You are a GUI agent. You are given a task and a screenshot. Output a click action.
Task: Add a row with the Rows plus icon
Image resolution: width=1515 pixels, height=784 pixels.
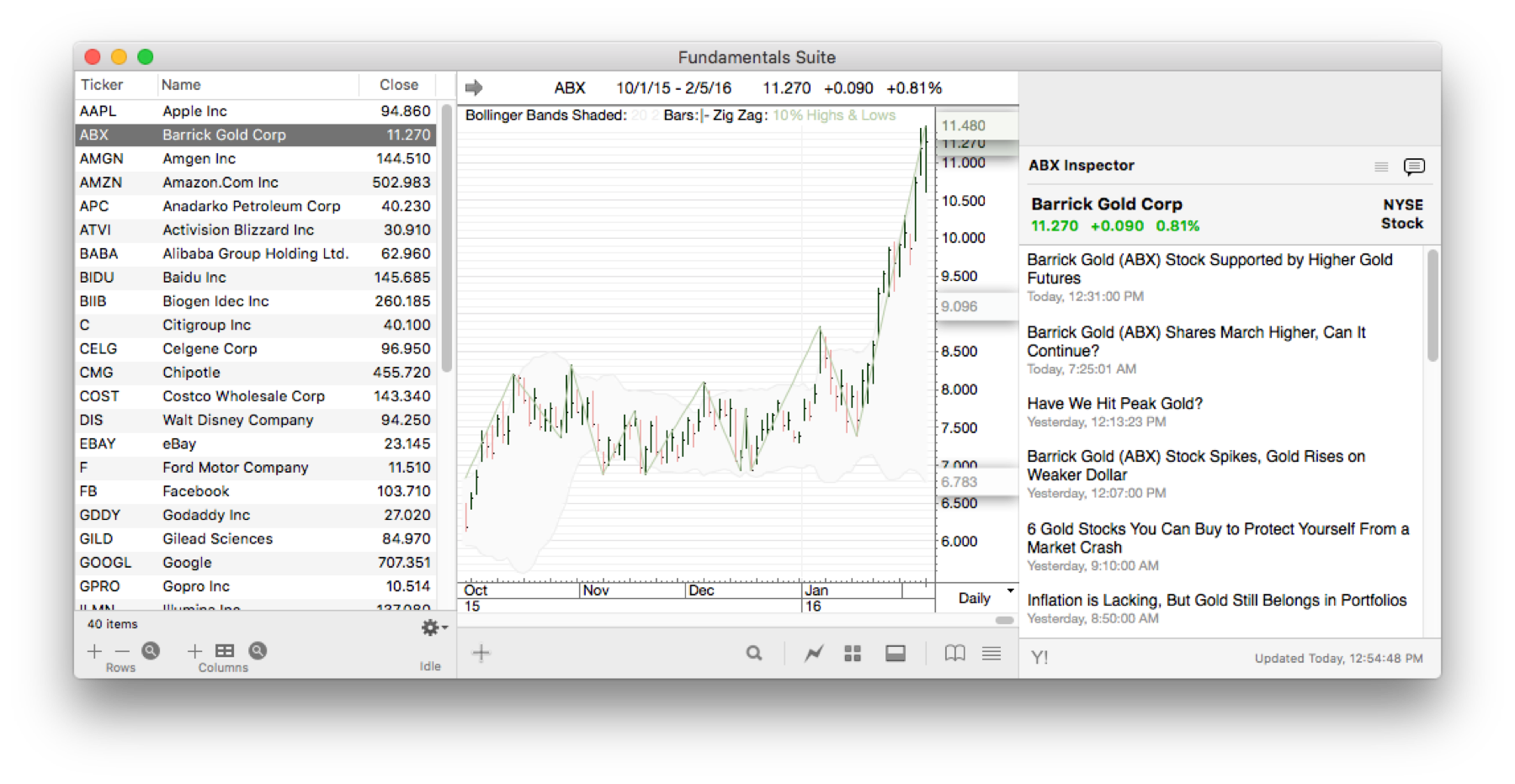click(94, 651)
